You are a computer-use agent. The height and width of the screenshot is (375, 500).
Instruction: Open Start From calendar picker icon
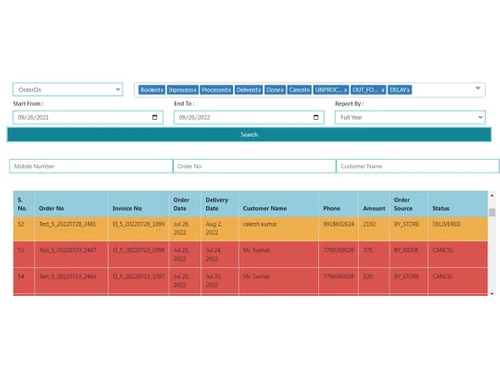coord(155,117)
